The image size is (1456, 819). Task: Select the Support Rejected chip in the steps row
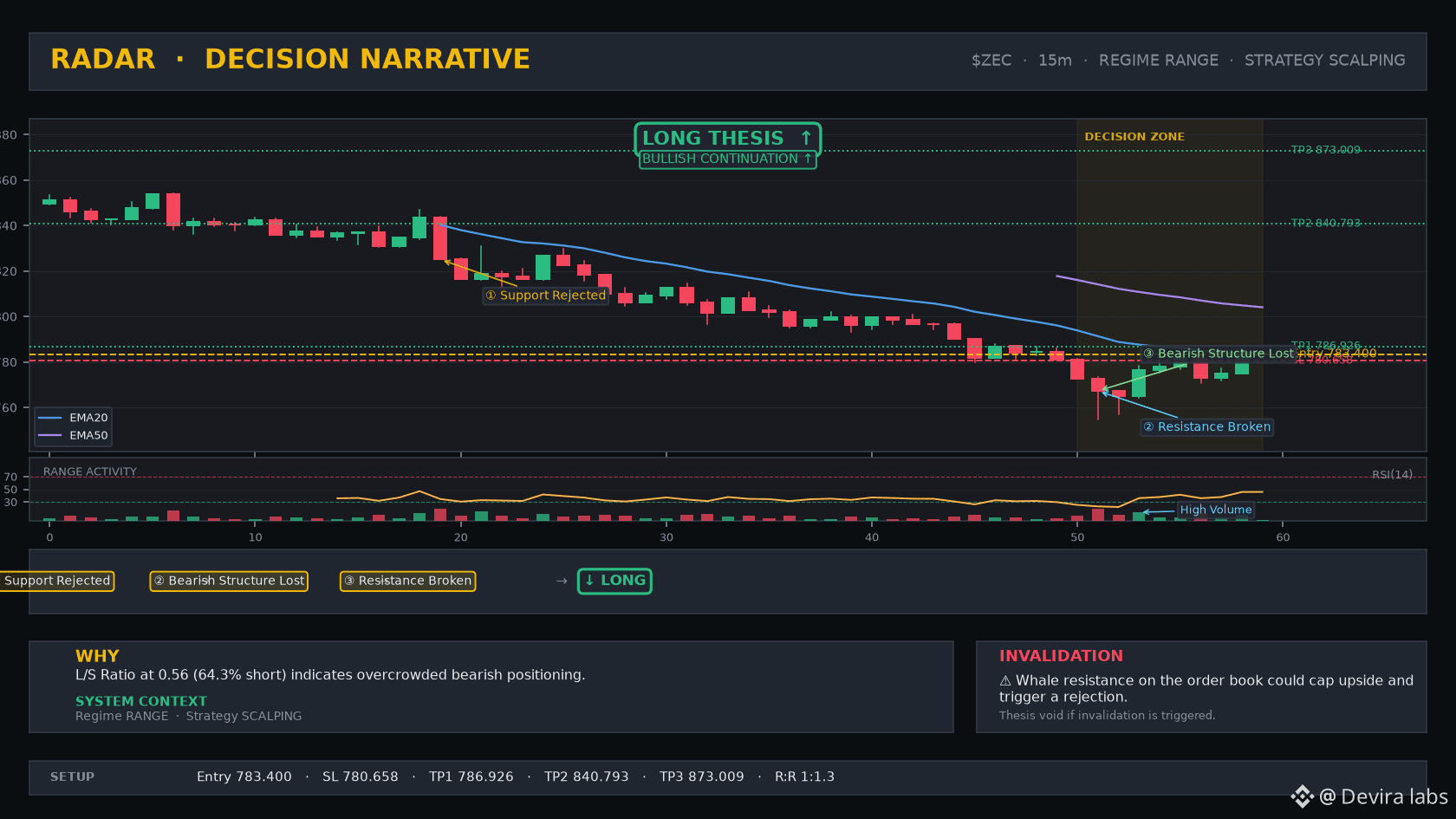tap(57, 581)
